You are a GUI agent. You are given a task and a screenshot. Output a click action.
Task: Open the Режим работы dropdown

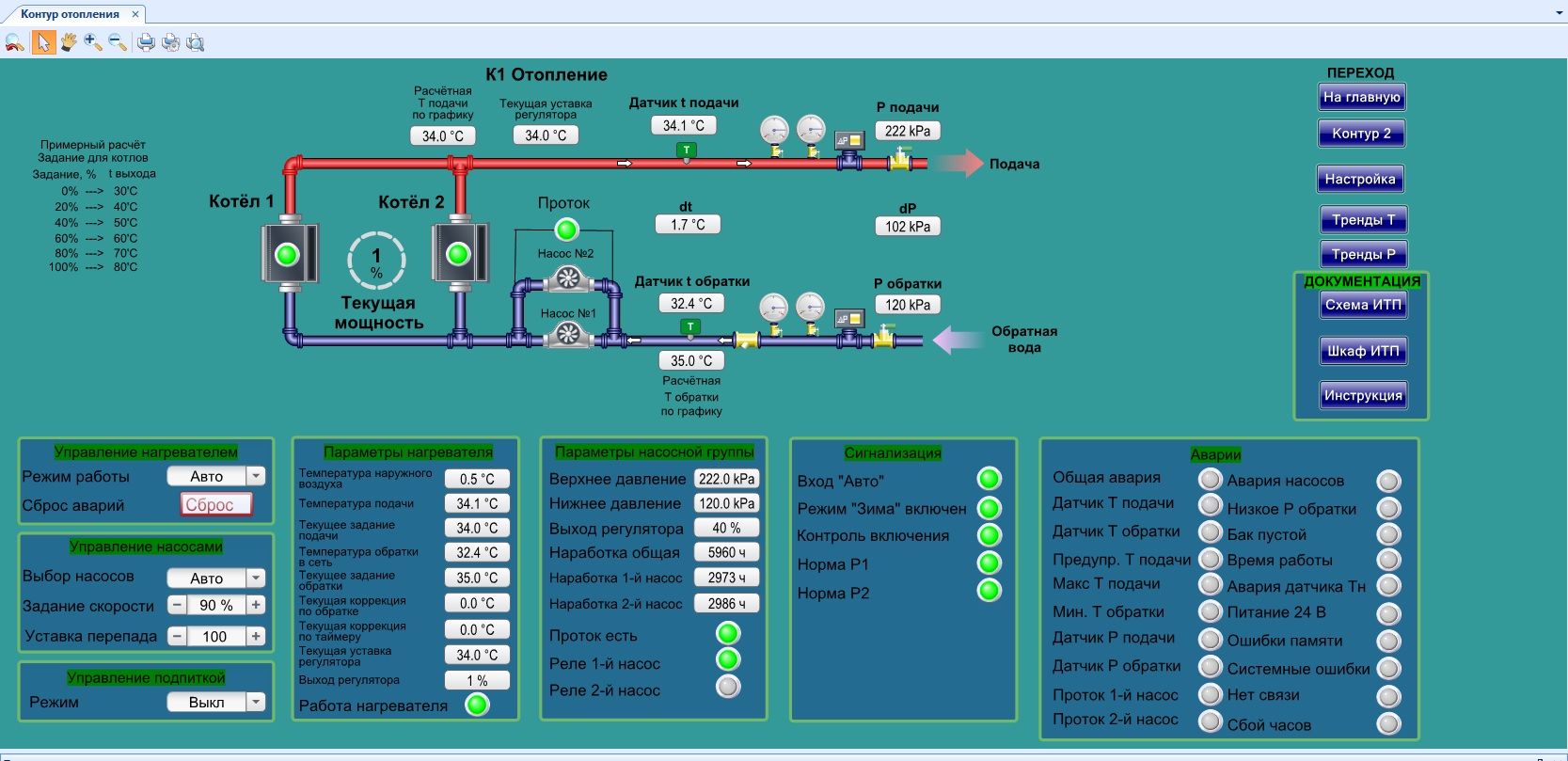coord(256,476)
